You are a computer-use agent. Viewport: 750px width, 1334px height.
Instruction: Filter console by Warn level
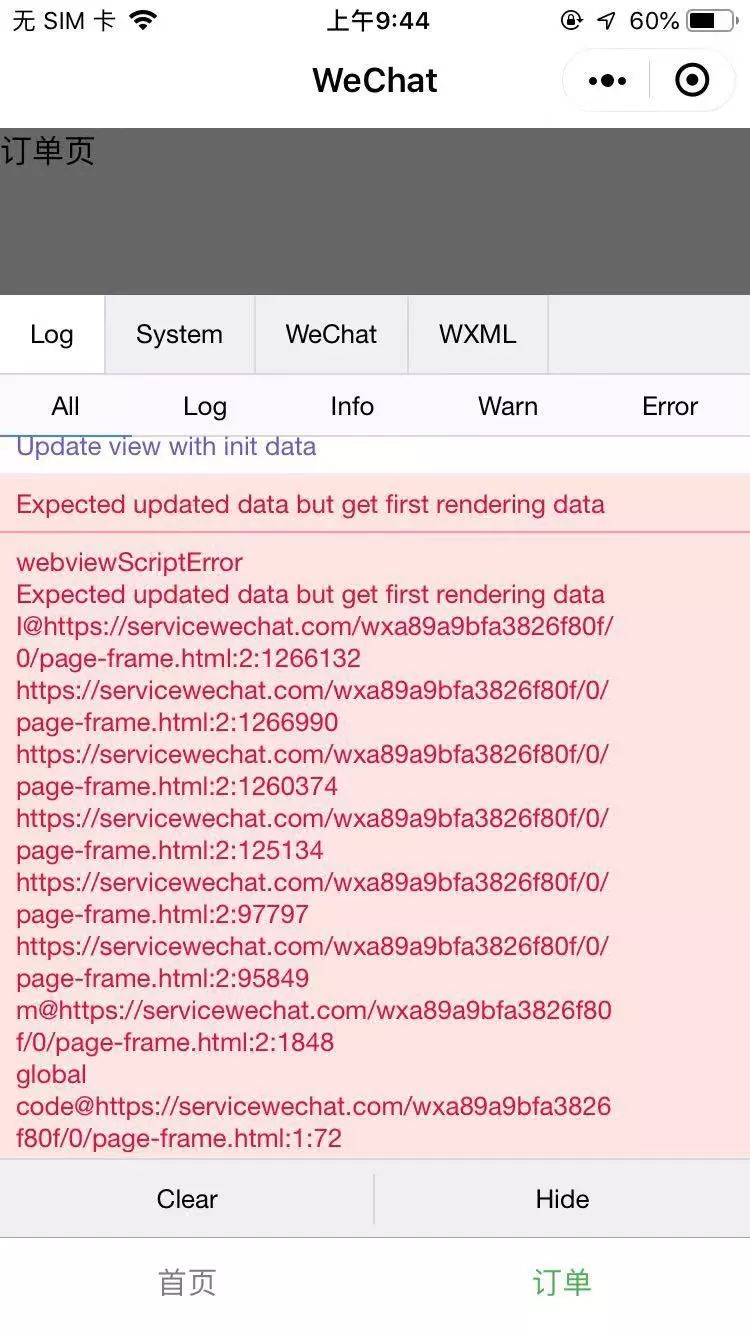(x=508, y=406)
